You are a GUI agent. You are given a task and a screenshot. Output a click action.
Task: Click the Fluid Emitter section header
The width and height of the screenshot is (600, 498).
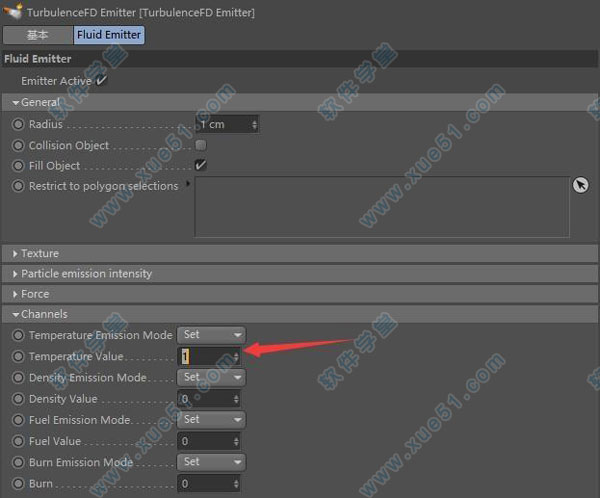click(300, 59)
